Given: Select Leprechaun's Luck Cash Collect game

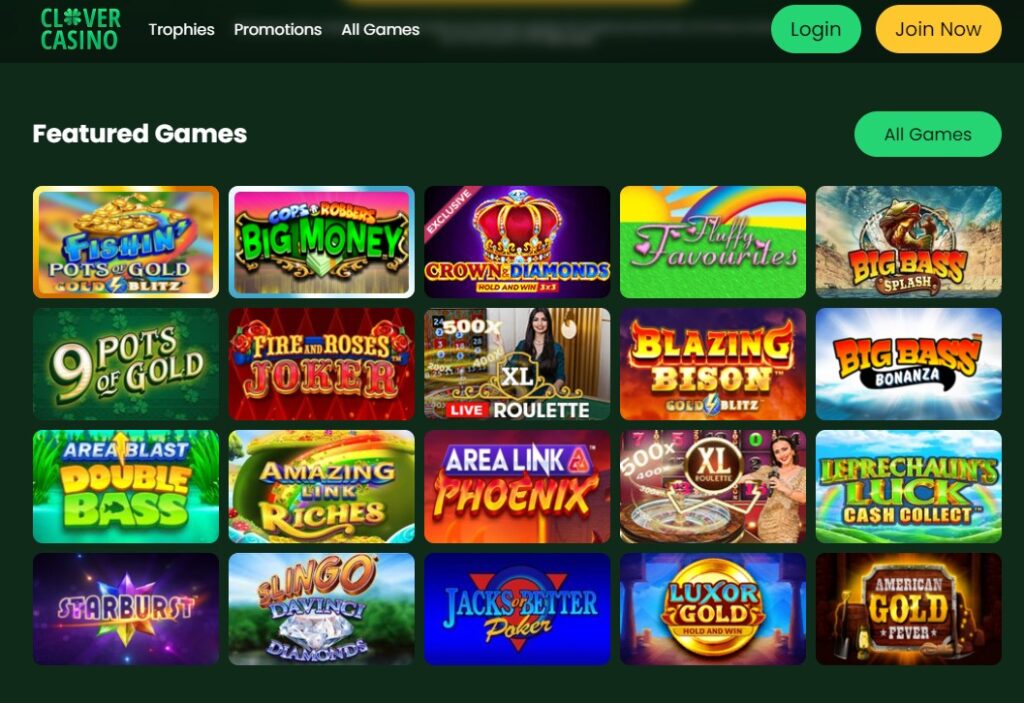Looking at the screenshot, I should 908,486.
